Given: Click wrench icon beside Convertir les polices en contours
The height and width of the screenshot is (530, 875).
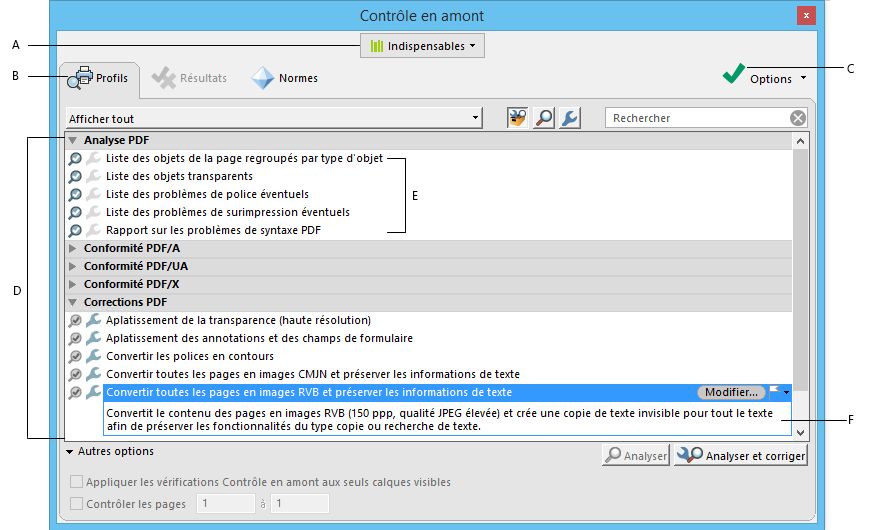Looking at the screenshot, I should point(93,355).
